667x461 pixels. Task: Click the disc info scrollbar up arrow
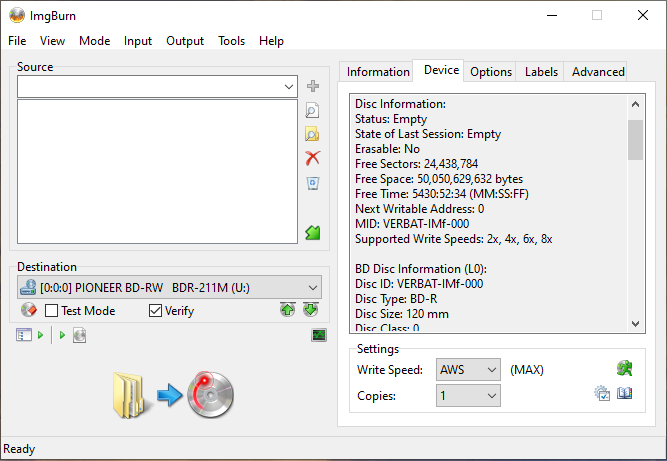(x=636, y=104)
